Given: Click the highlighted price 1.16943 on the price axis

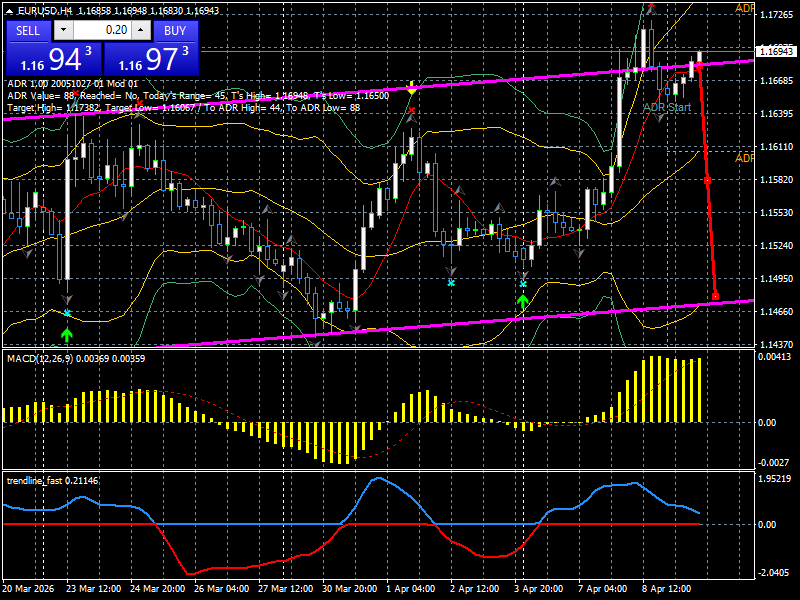Looking at the screenshot, I should coord(778,51).
